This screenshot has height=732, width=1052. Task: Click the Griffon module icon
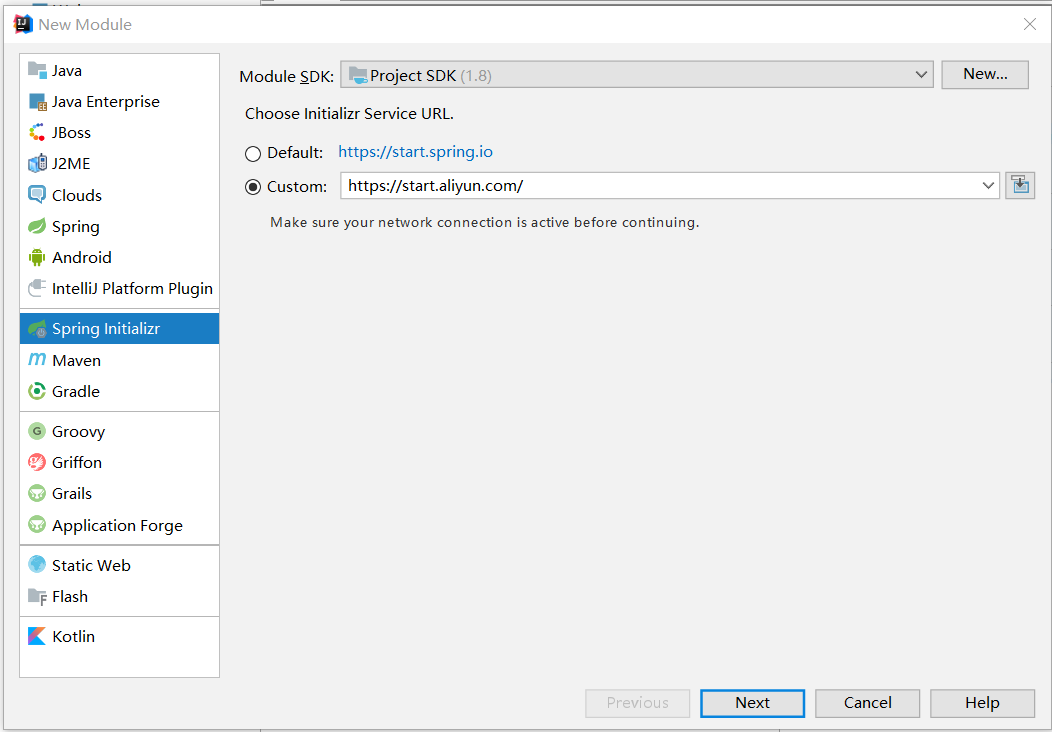click(37, 462)
